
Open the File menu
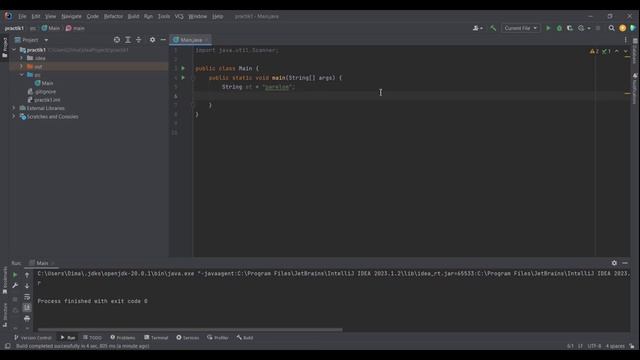click(x=22, y=16)
